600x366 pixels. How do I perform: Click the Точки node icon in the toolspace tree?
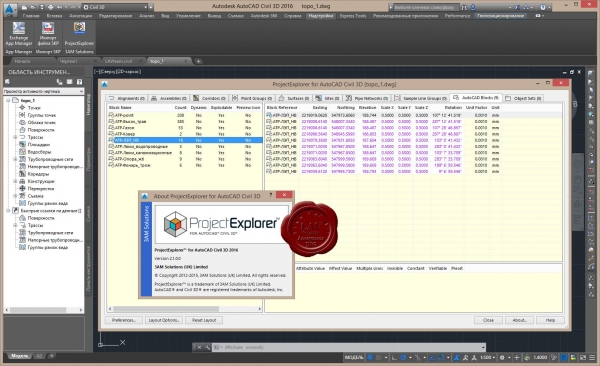click(x=22, y=108)
